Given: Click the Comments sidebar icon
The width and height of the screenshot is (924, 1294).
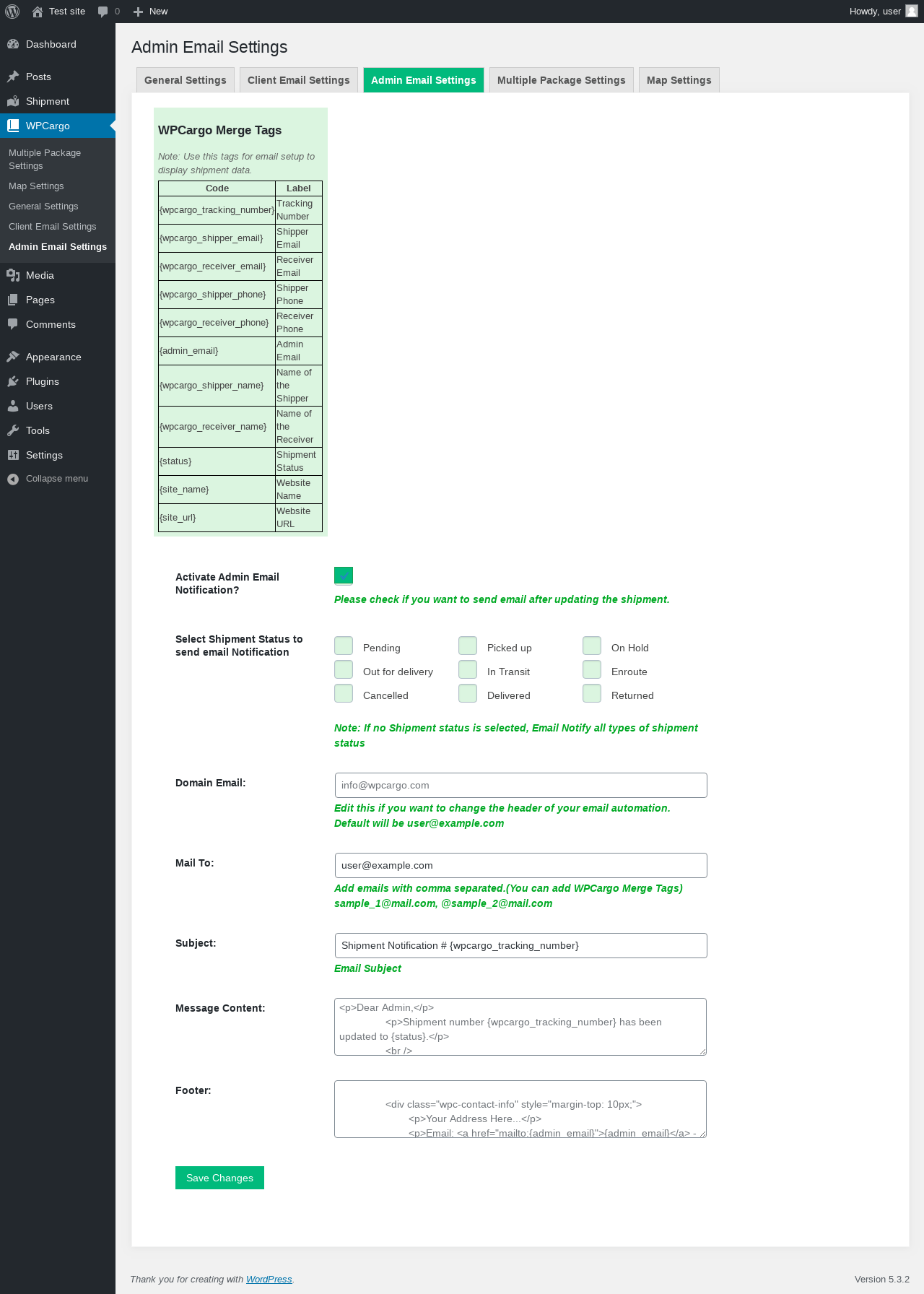Looking at the screenshot, I should pos(13,324).
